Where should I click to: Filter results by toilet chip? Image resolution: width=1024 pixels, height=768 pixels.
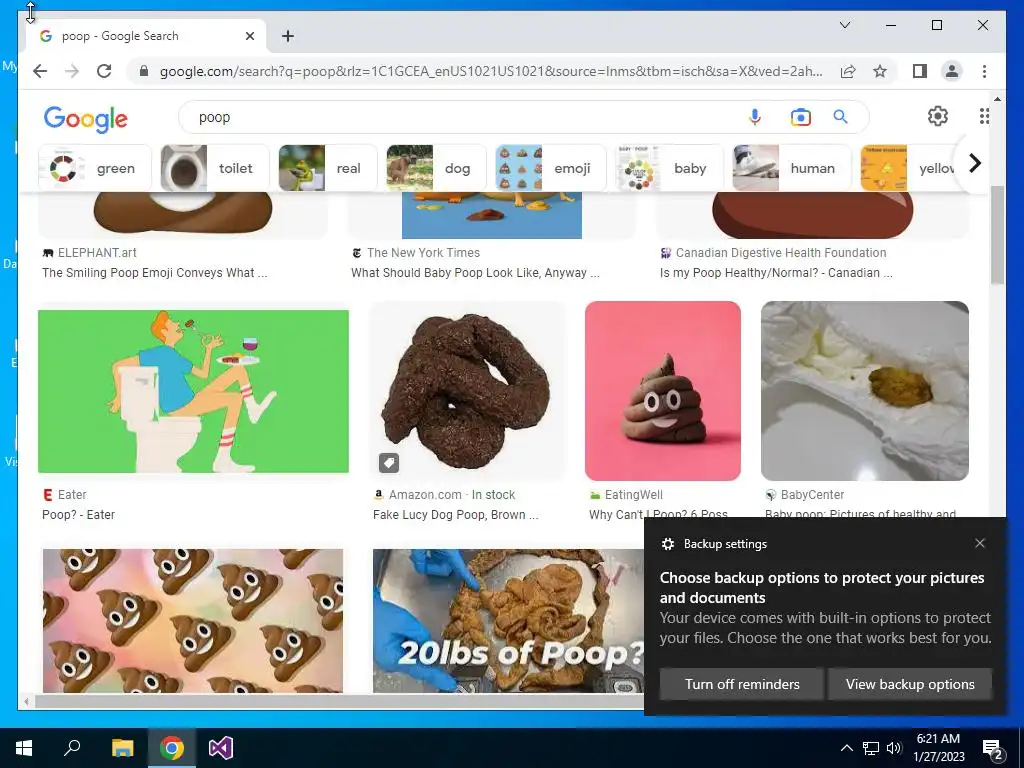pyautogui.click(x=215, y=168)
